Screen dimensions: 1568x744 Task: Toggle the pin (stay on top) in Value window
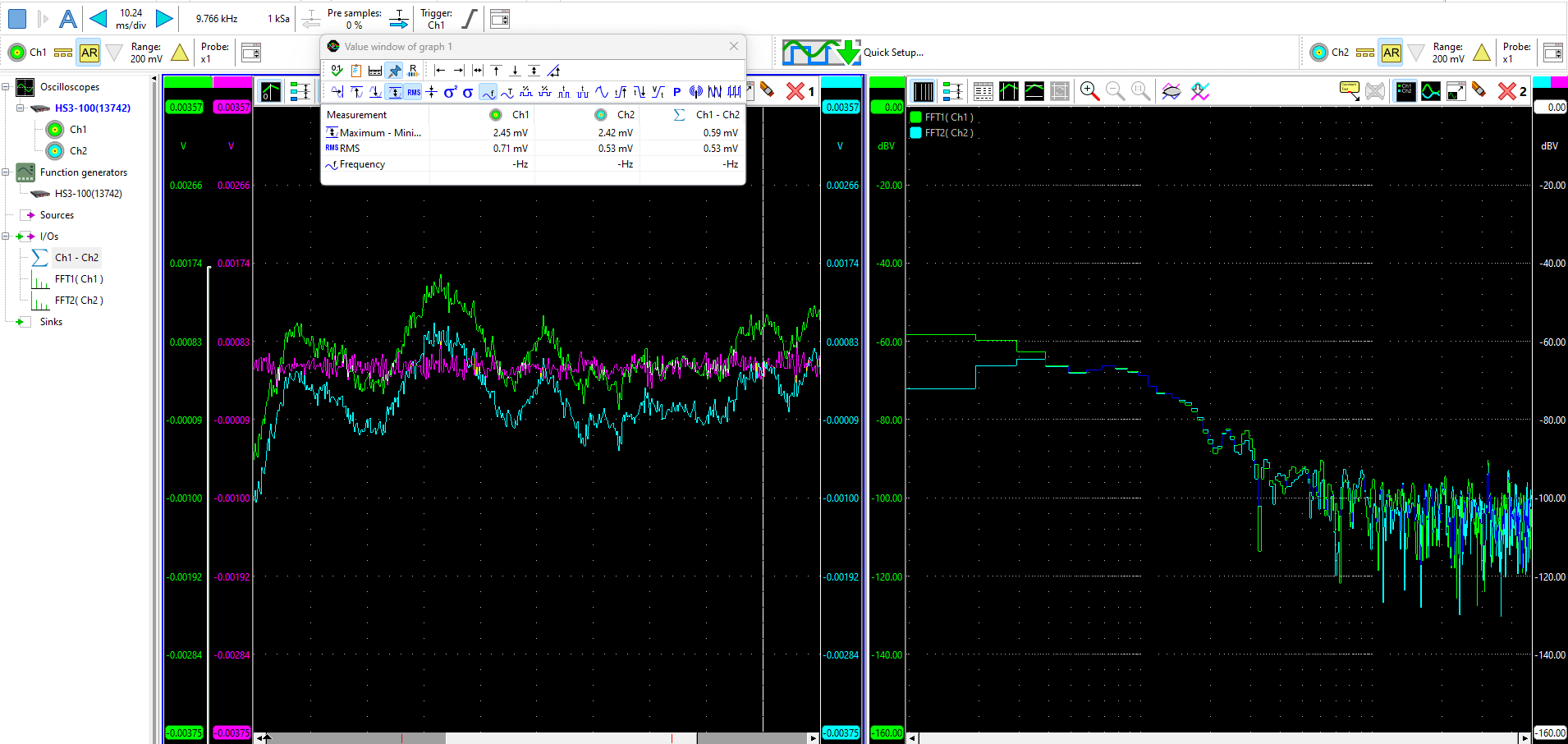click(x=395, y=71)
